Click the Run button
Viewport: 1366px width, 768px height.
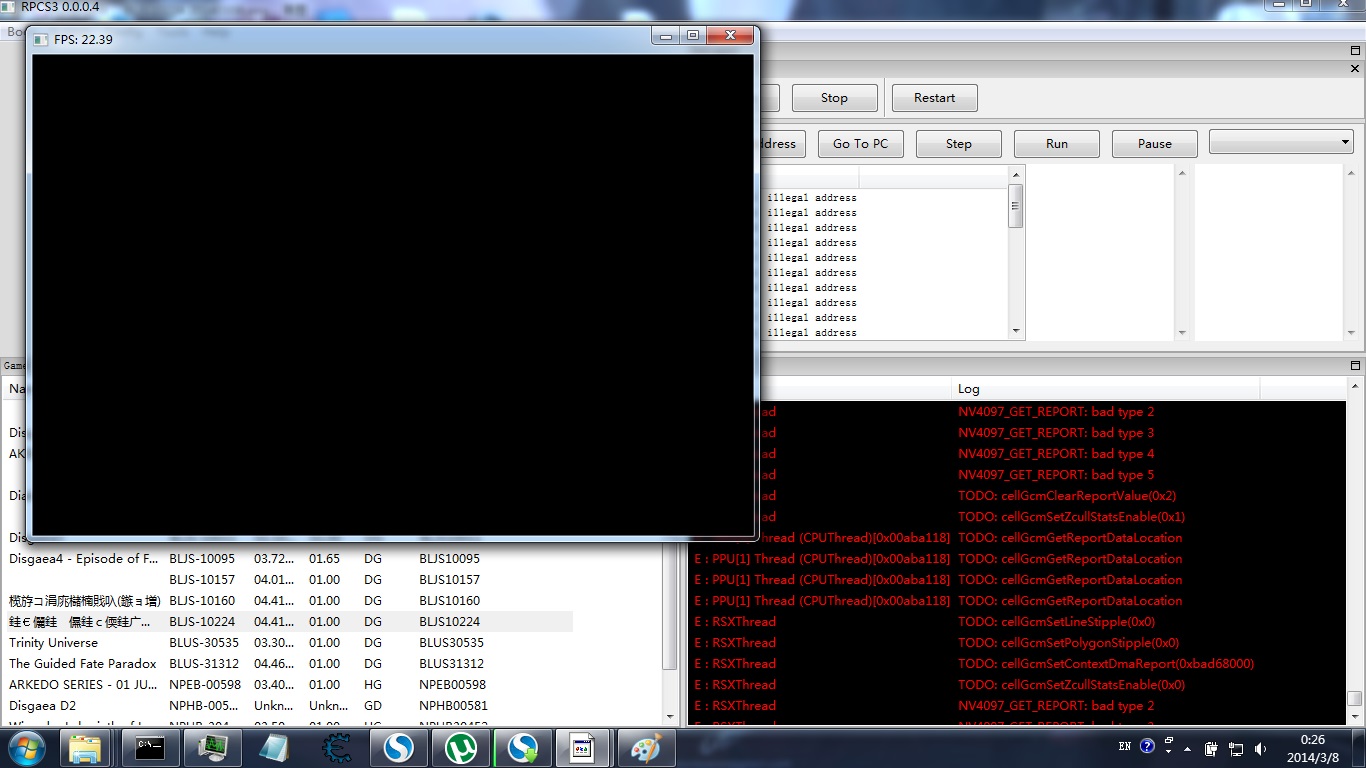tap(1056, 144)
